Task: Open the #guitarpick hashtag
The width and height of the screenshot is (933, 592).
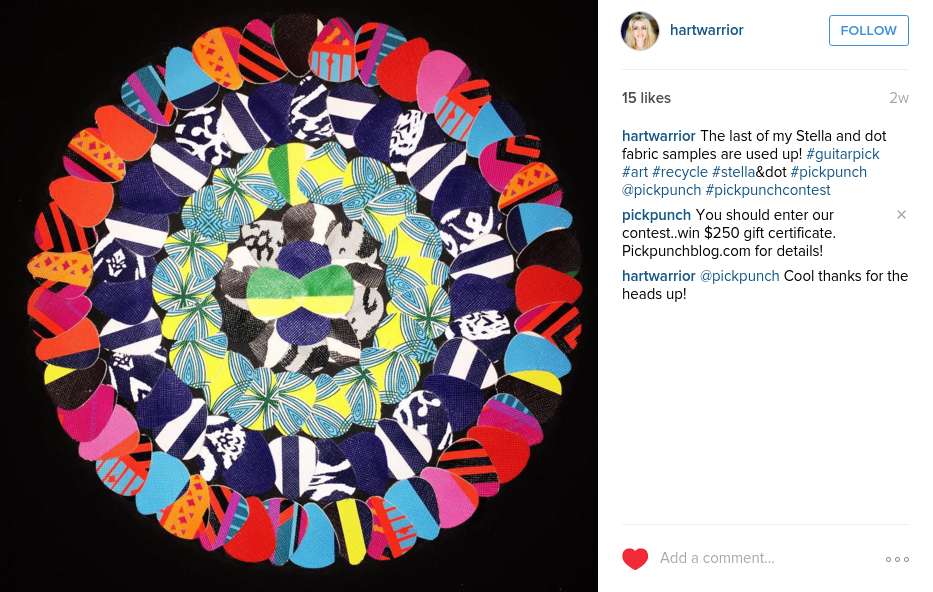Action: coord(843,154)
